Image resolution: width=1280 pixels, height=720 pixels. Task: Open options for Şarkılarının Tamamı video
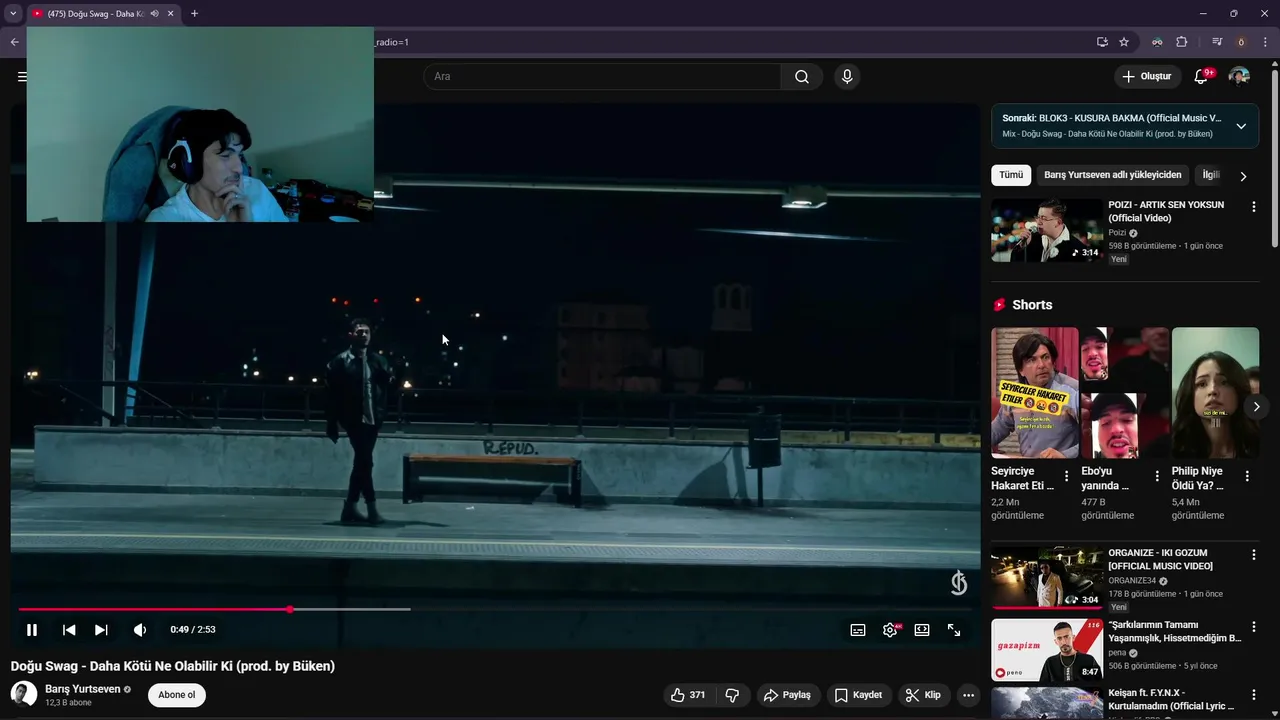coord(1254,626)
